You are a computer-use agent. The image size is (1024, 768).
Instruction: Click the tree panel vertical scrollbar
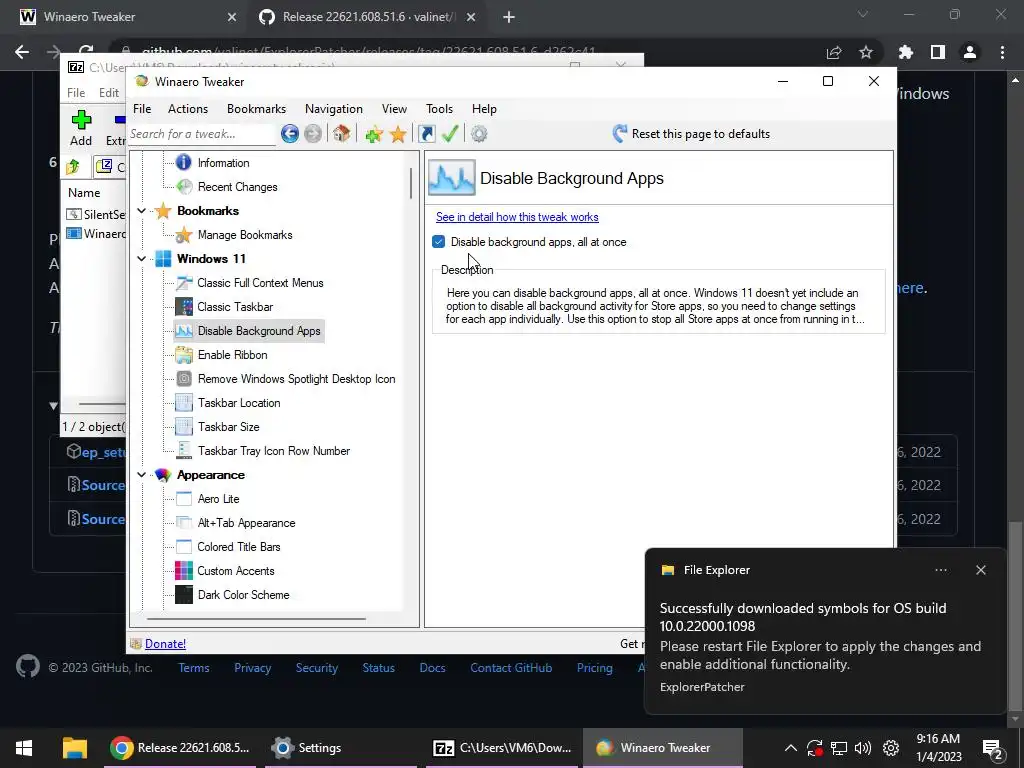(x=411, y=184)
